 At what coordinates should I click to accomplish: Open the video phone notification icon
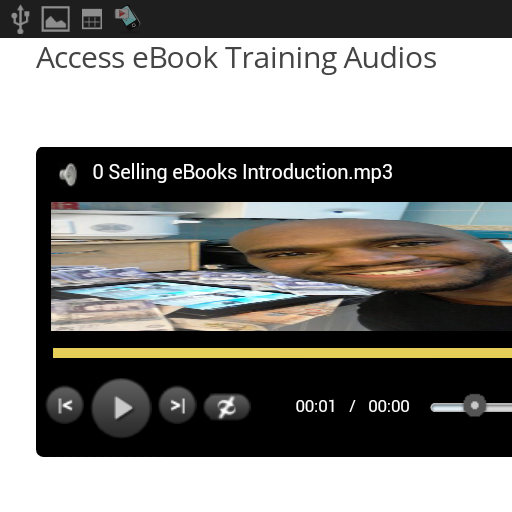point(127,18)
